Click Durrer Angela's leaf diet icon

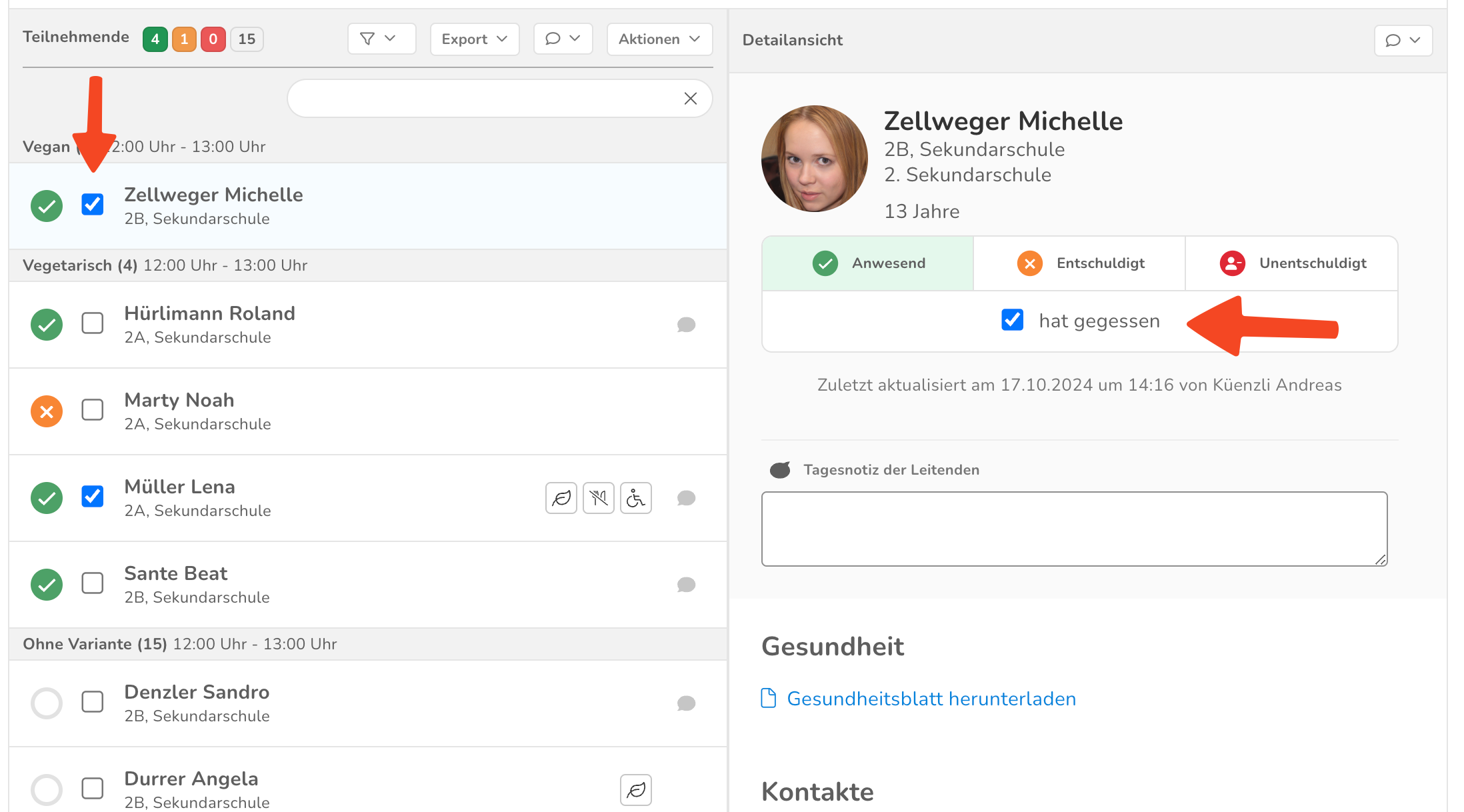(x=636, y=790)
